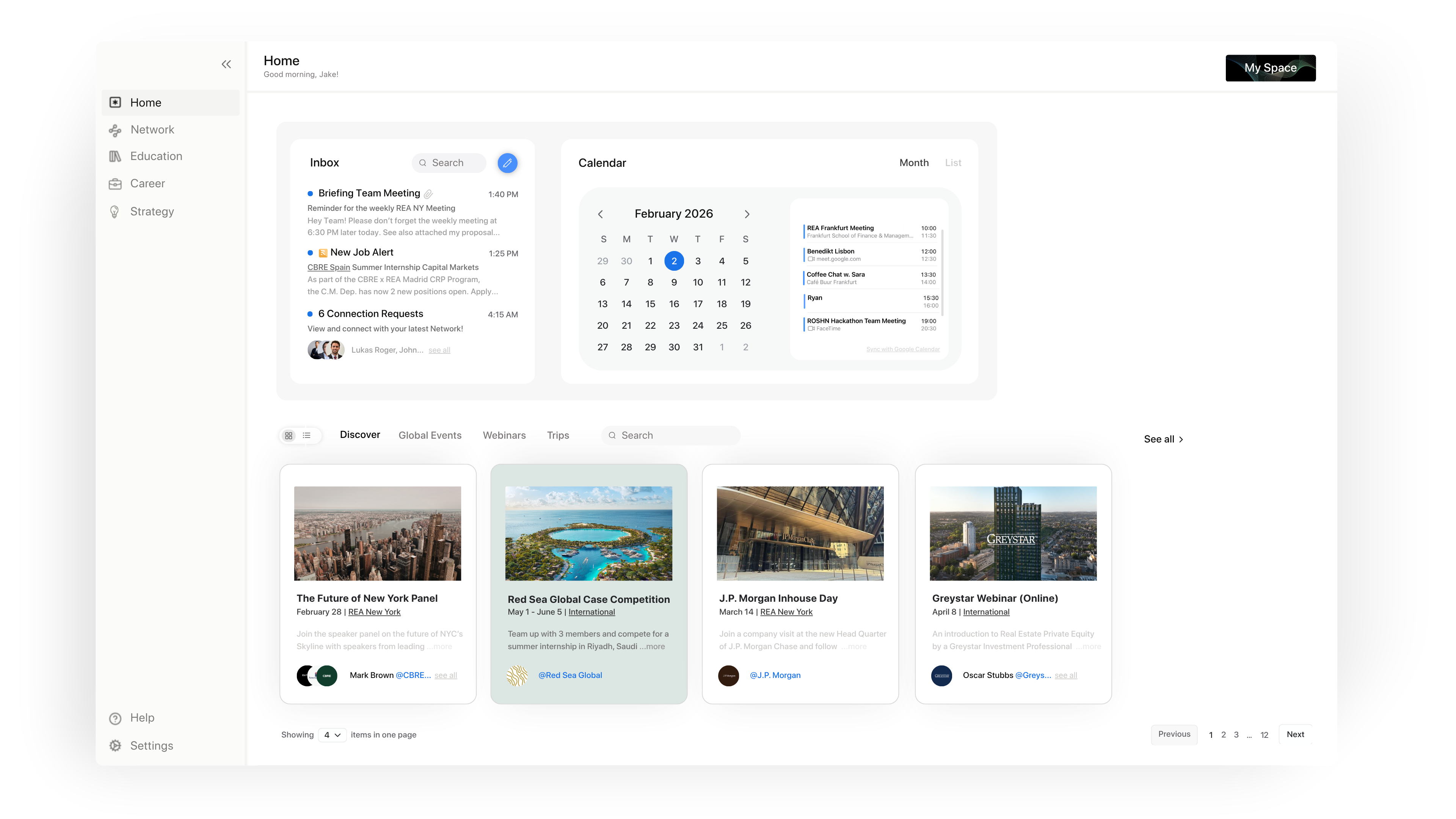Screen dimensions: 1456x819
Task: Collapse the sidebar with double-chevron icon
Action: (226, 64)
